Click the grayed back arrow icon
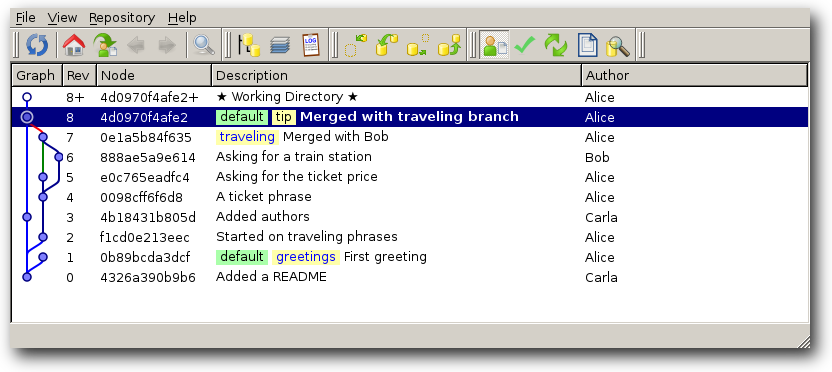 tap(136, 45)
